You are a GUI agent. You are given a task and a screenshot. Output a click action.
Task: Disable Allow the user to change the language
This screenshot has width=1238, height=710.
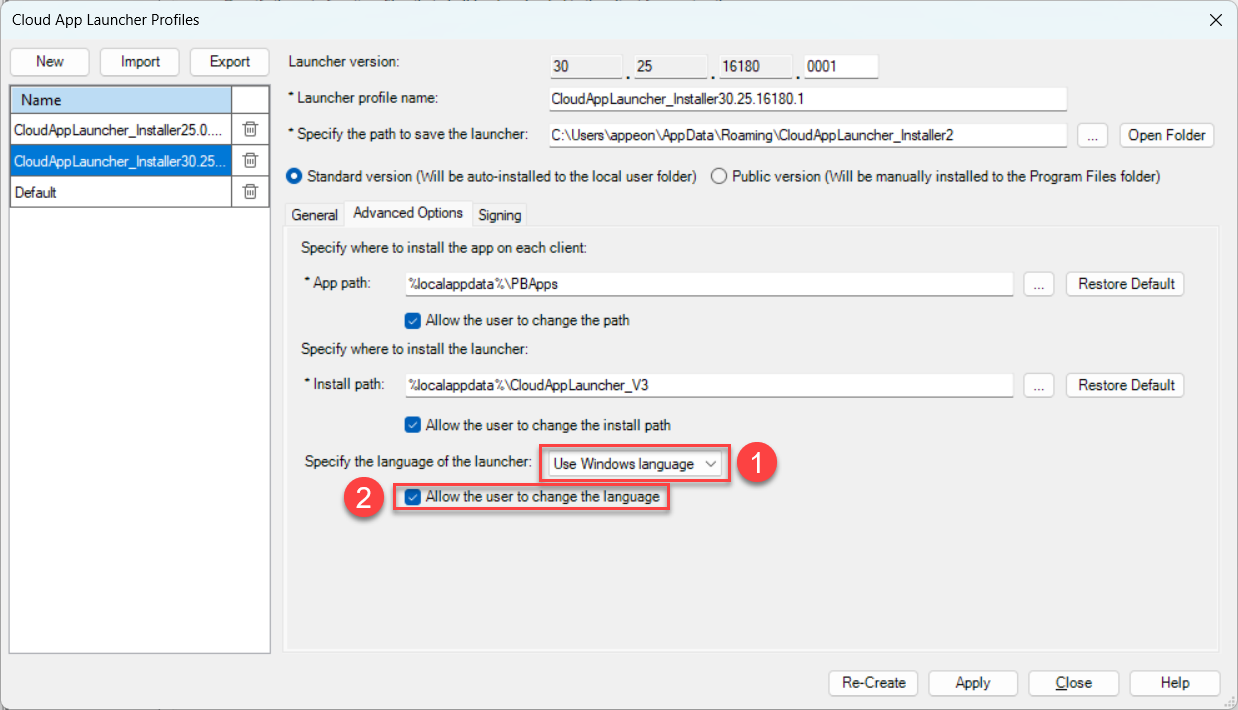click(x=413, y=497)
